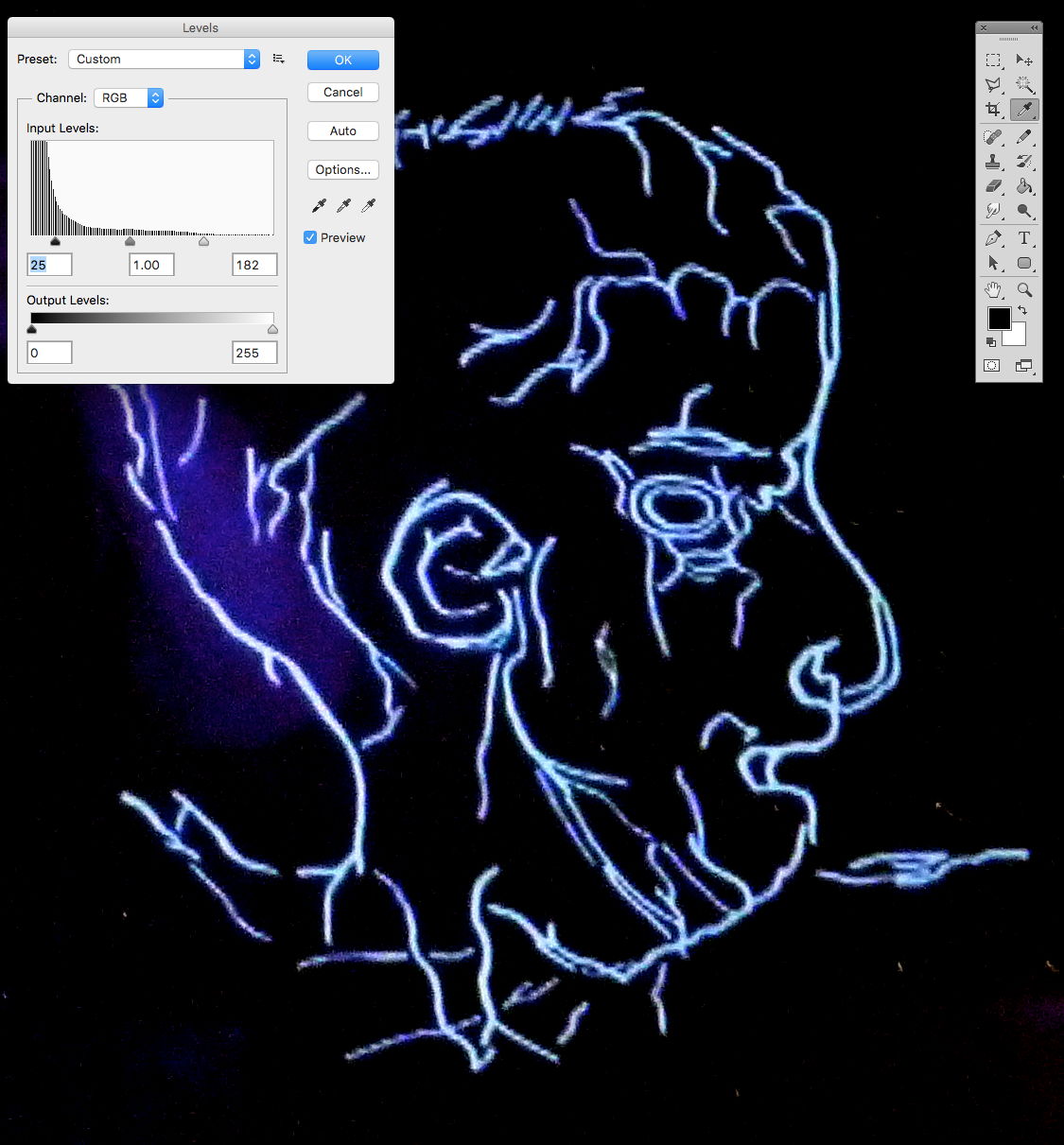Select the Move tool
The height and width of the screenshot is (1145, 1064).
[1024, 61]
